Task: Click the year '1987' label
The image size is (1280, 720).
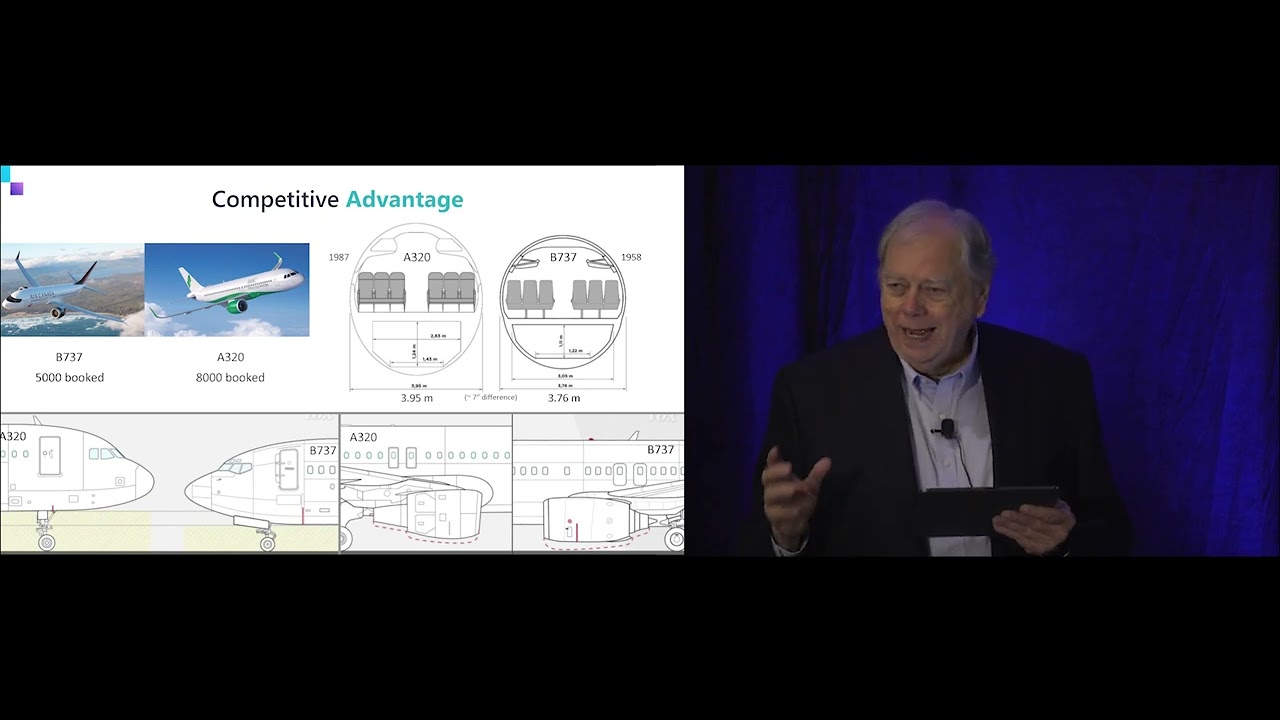Action: (x=339, y=257)
